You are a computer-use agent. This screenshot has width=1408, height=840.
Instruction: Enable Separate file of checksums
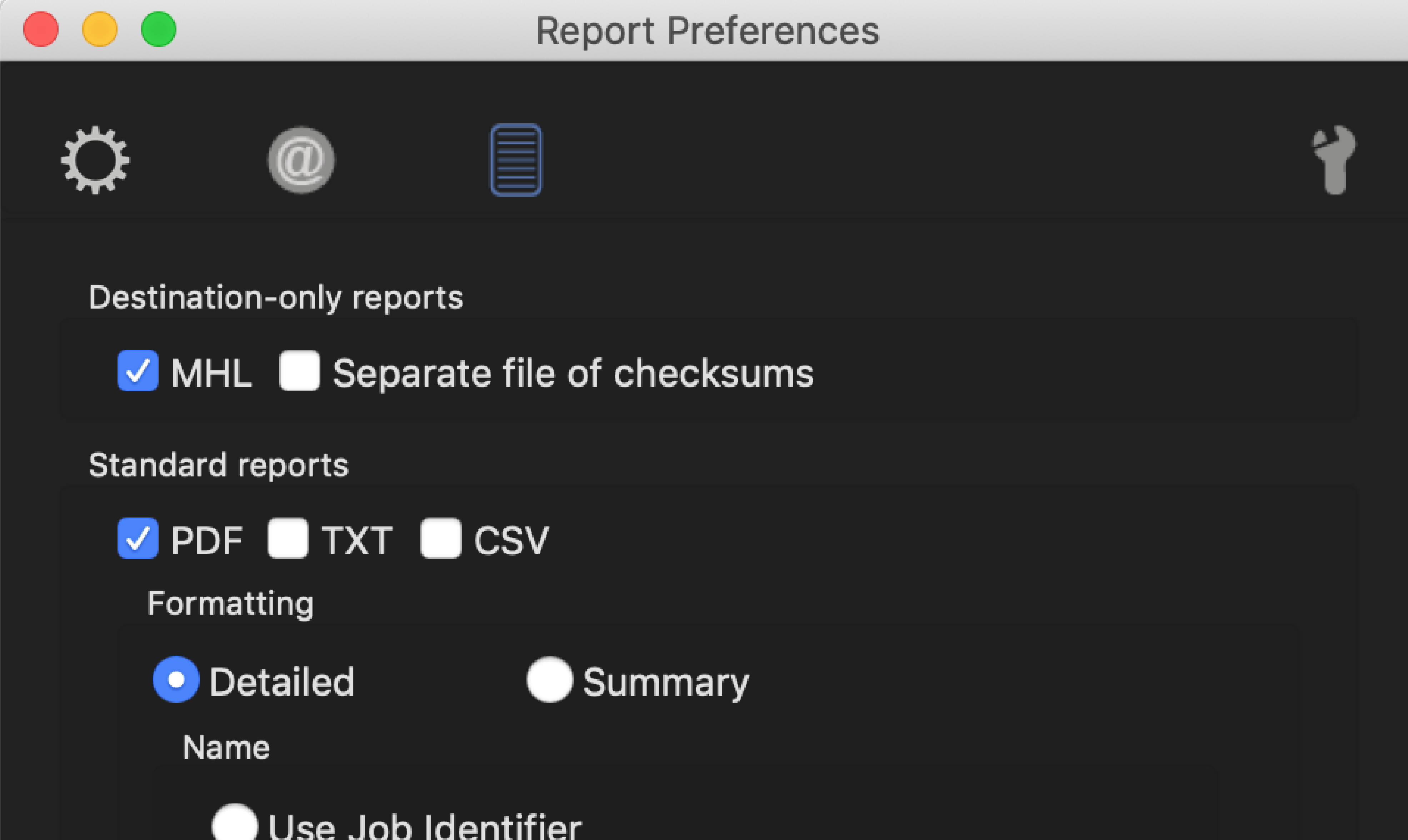point(299,371)
